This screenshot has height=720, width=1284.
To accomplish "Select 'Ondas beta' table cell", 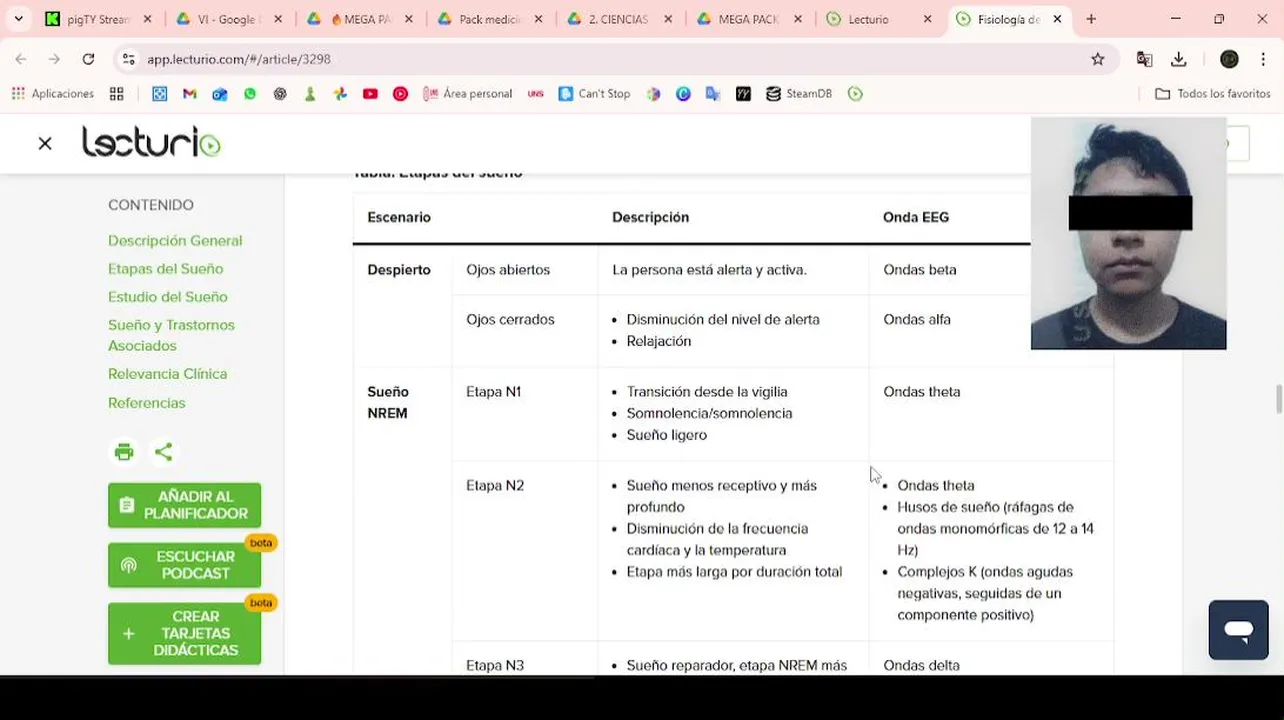I will [920, 270].
